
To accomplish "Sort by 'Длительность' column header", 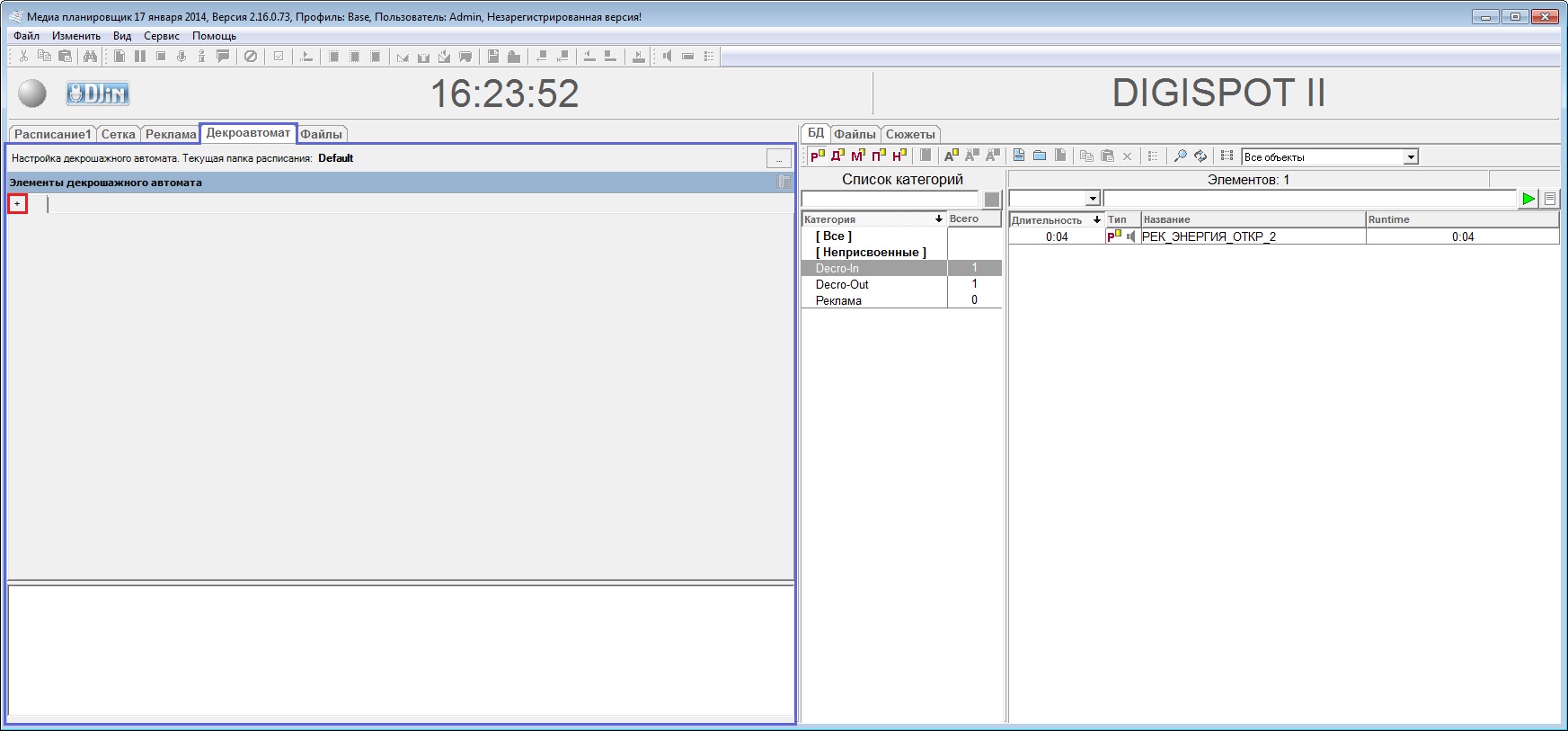I will [1056, 219].
